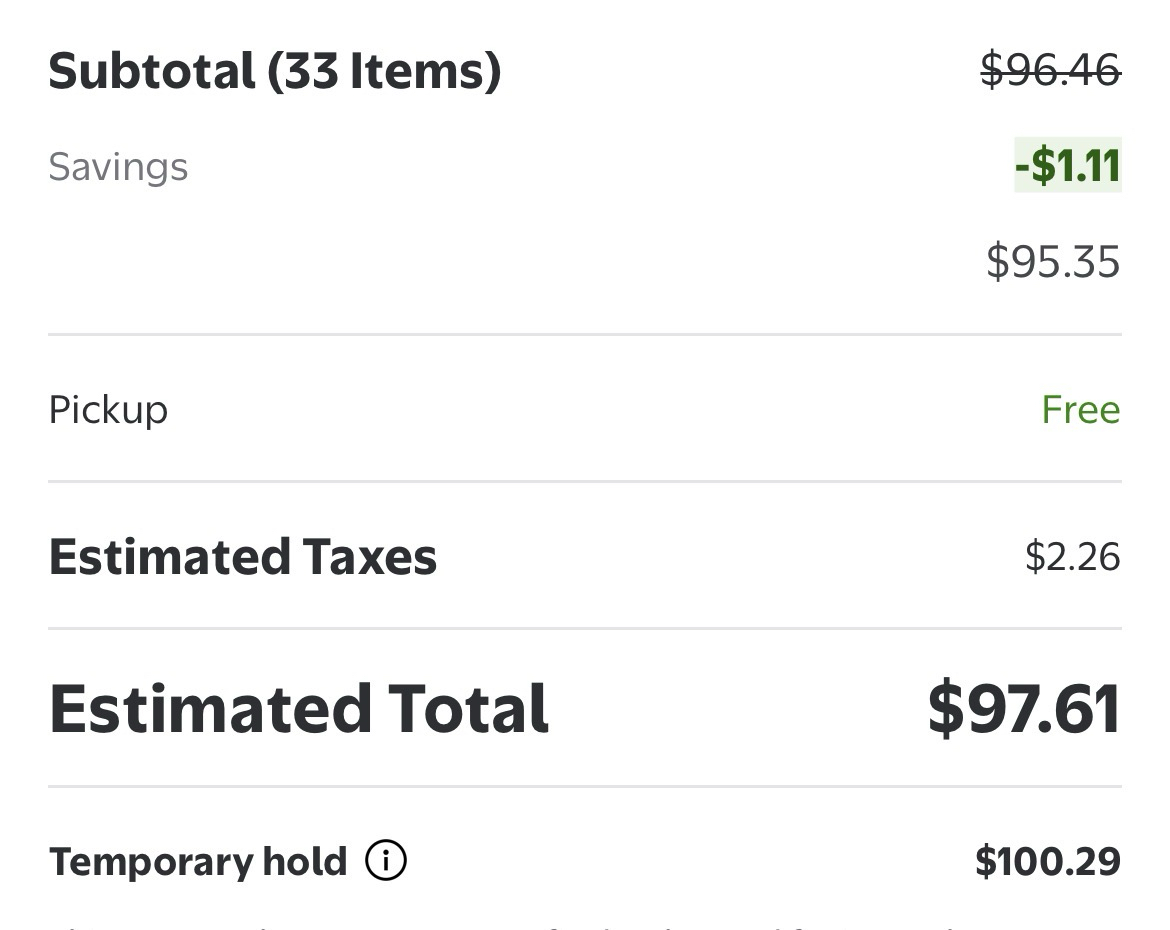This screenshot has height=930, width=1170.
Task: Click the $95.35 discounted subtotal
Action: click(1053, 261)
